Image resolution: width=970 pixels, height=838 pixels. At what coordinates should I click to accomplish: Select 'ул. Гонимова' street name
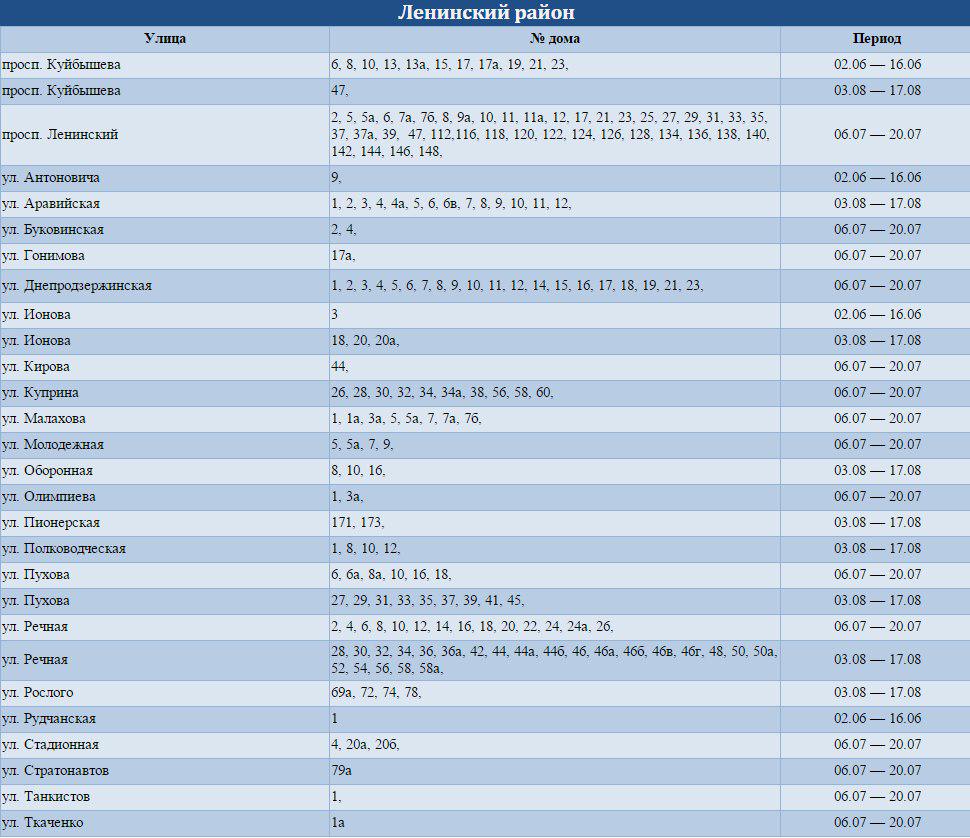pyautogui.click(x=43, y=255)
